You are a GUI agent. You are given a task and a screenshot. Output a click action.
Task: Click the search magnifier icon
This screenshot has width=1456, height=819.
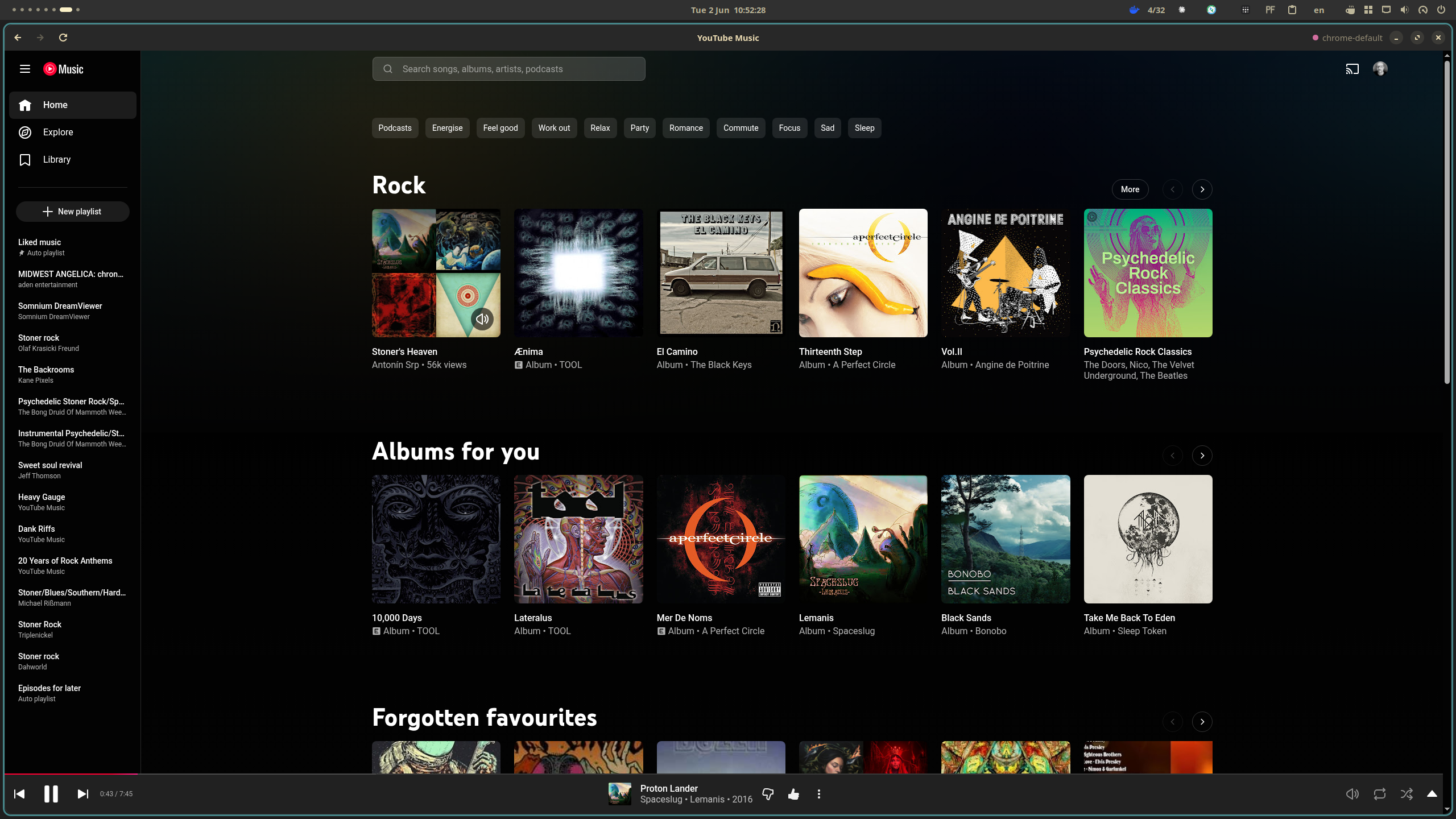pyautogui.click(x=388, y=69)
